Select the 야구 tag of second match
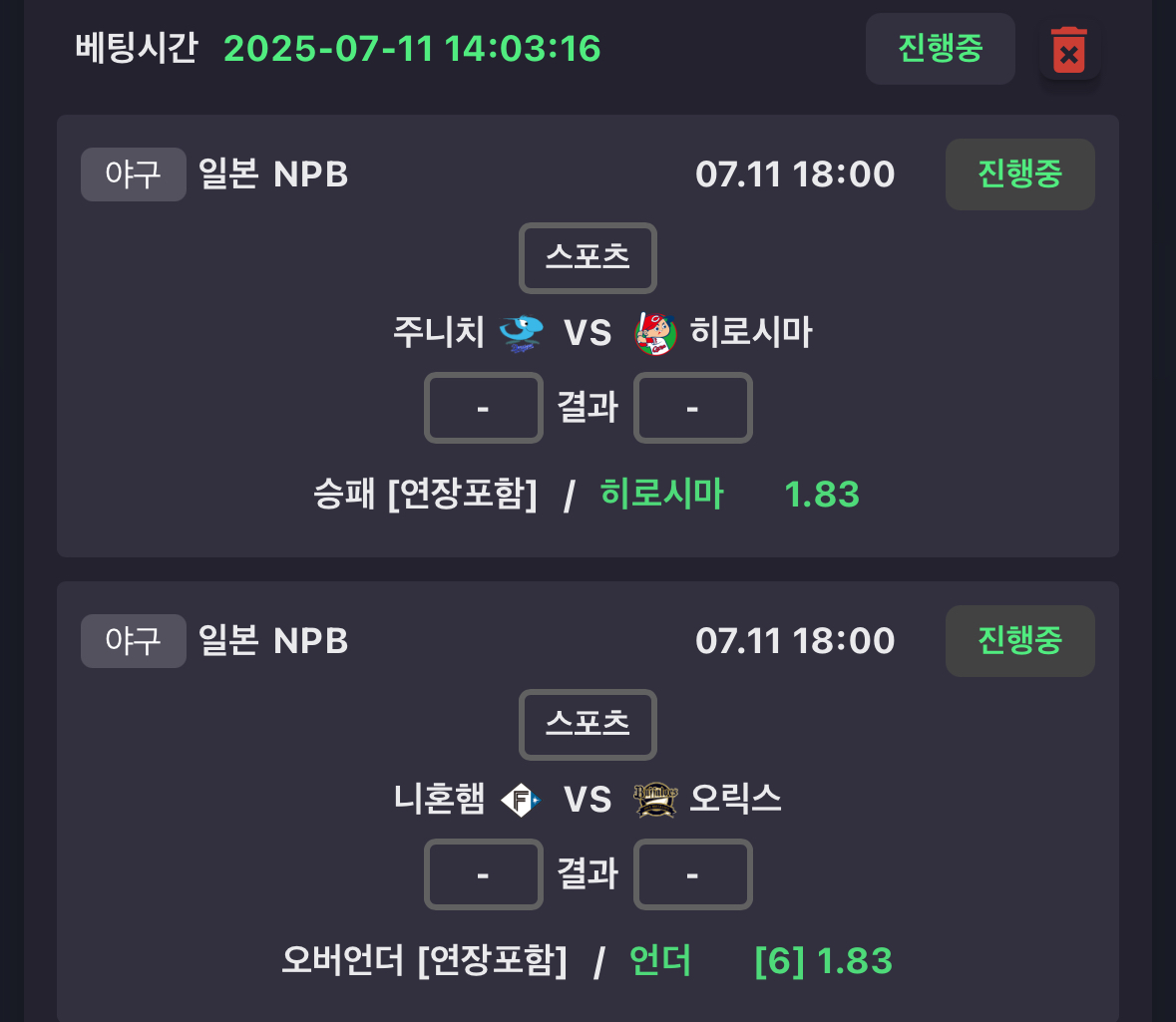Viewport: 1176px width, 1022px height. [x=134, y=640]
